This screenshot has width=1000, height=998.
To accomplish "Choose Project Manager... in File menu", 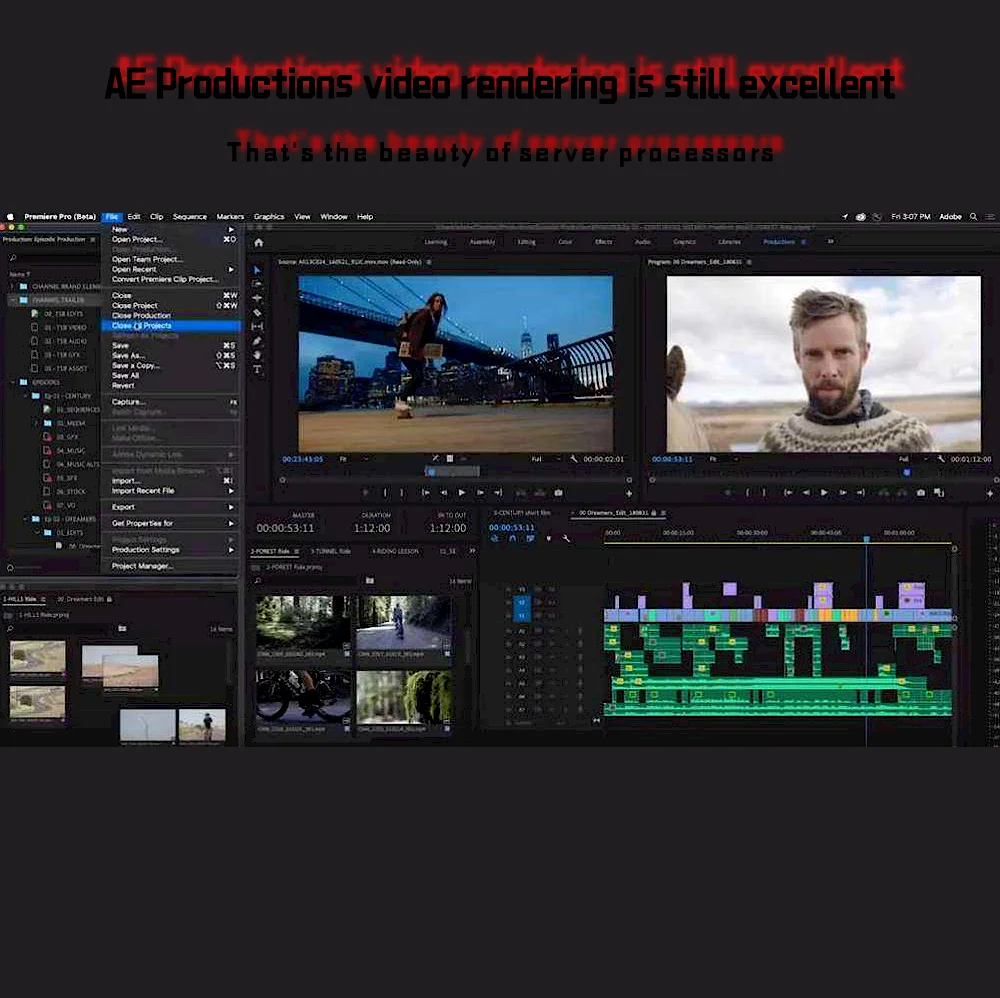I will pos(171,566).
